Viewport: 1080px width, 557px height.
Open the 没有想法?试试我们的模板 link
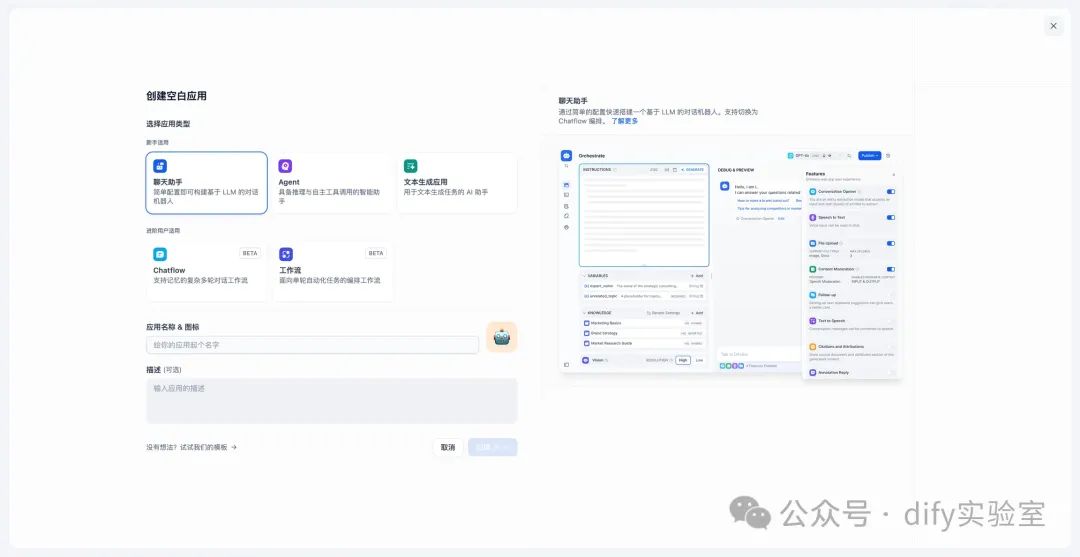click(191, 448)
